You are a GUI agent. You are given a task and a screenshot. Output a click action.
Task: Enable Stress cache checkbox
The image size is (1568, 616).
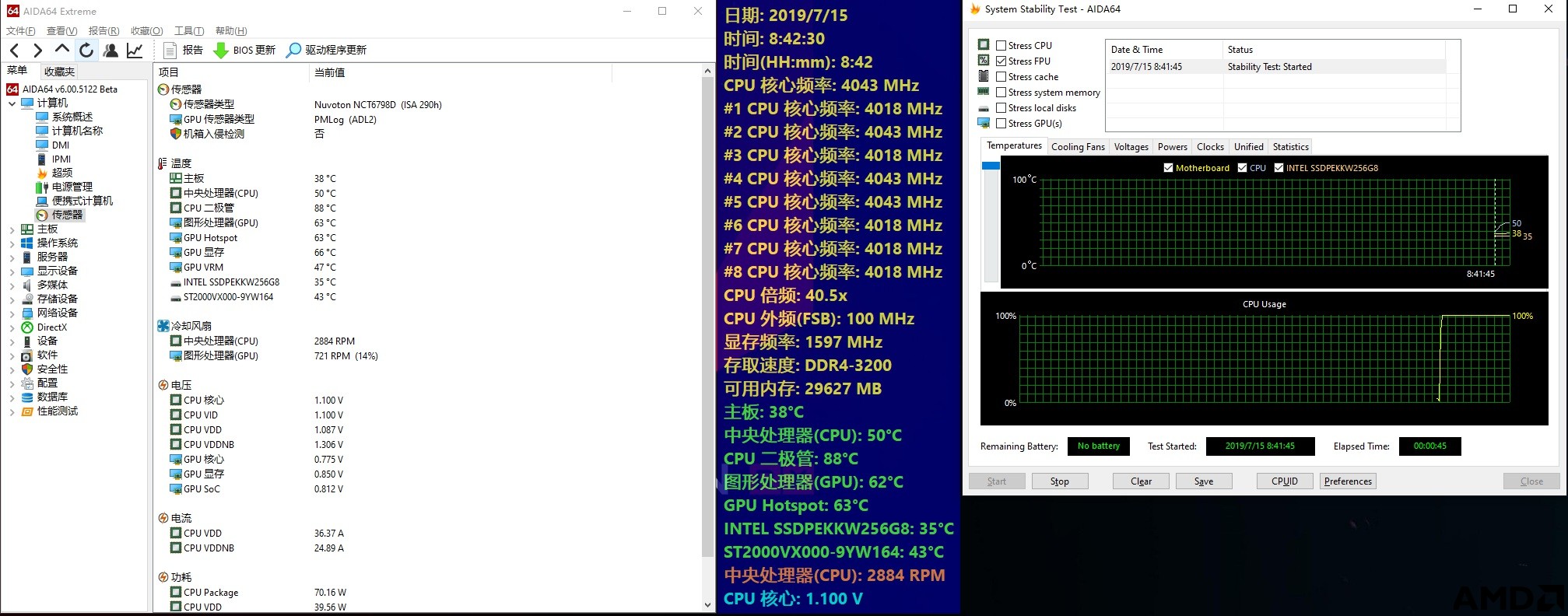(x=1001, y=77)
